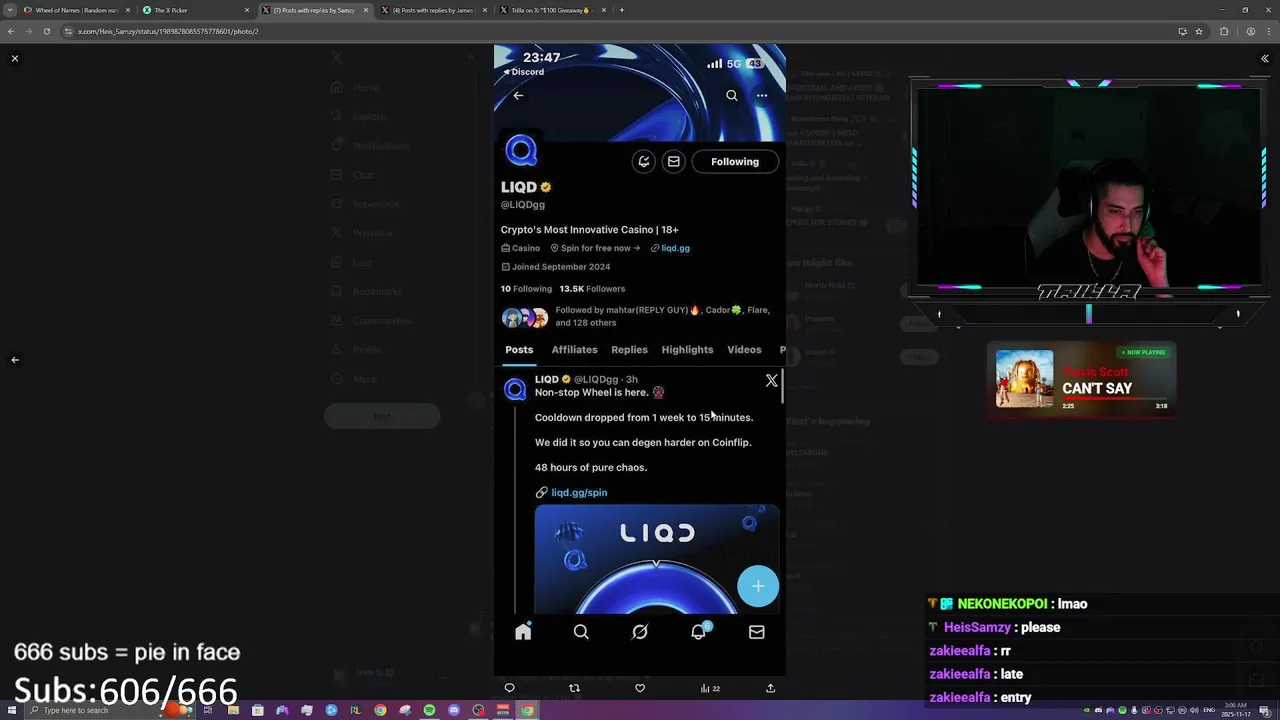Collapse the photo viewer side panel with the double-arrow icon

point(1265,59)
